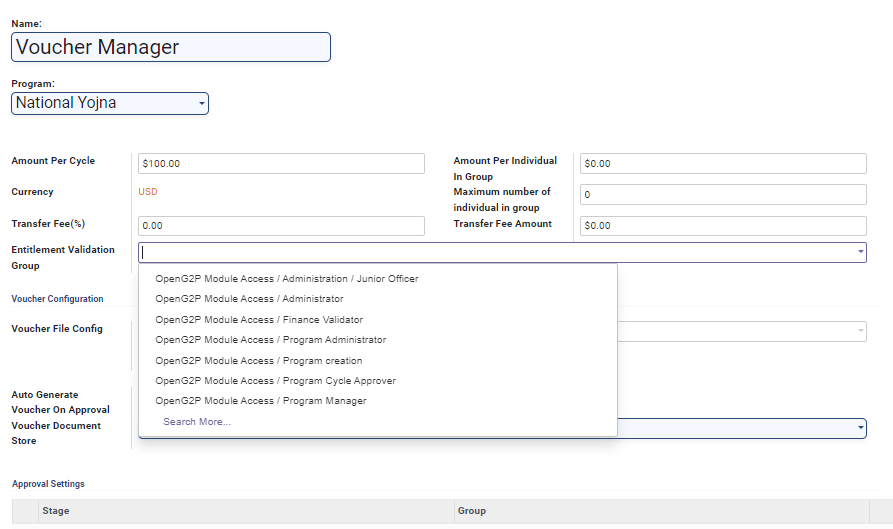Click the Entitlement Validation Group text input
The height and width of the screenshot is (529, 893).
point(495,253)
